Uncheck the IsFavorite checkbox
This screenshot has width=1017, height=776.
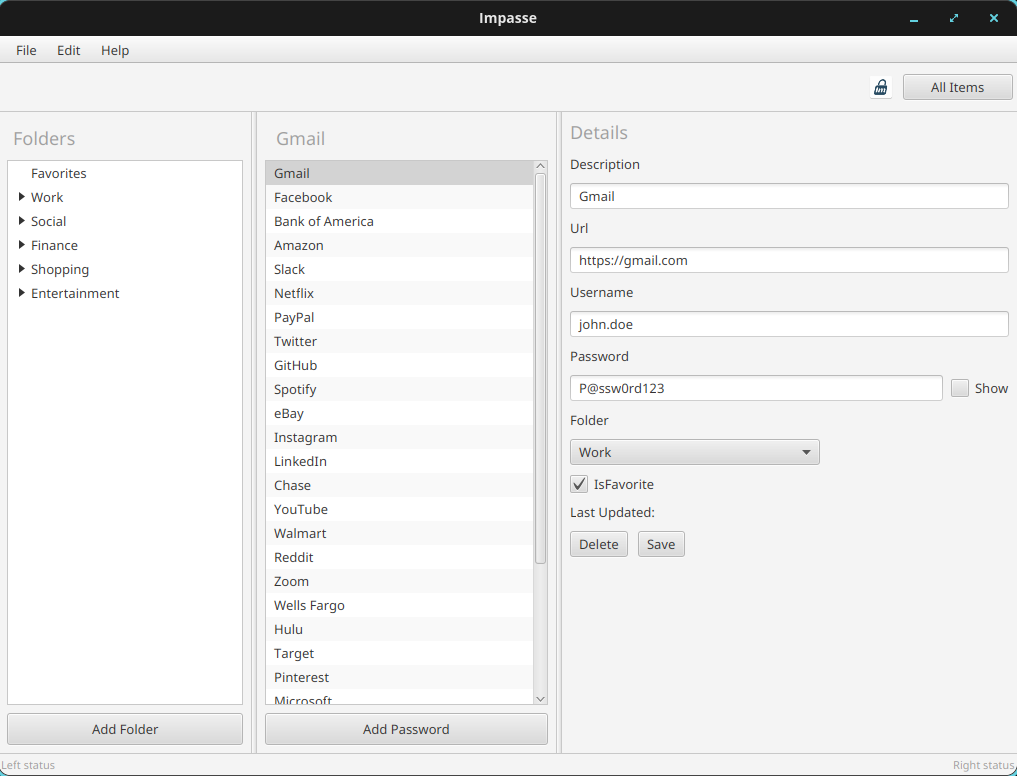[579, 484]
